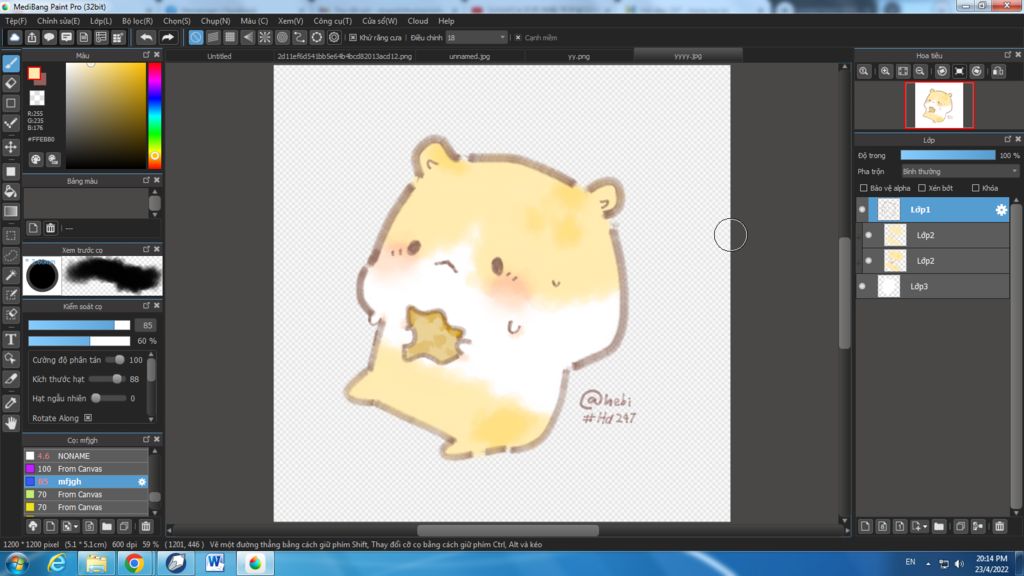This screenshot has height=576, width=1024.
Task: Open mfjgh brush settings gear
Action: tap(142, 482)
